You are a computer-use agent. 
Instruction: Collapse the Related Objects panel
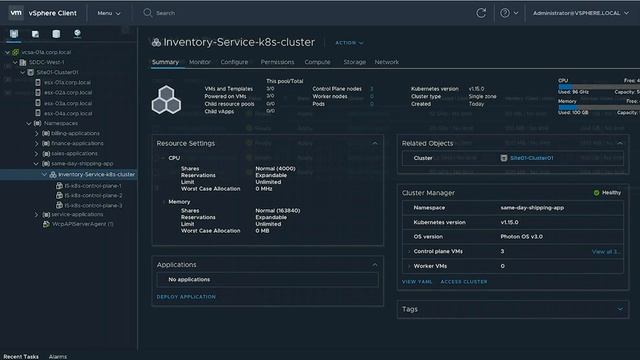coord(620,143)
